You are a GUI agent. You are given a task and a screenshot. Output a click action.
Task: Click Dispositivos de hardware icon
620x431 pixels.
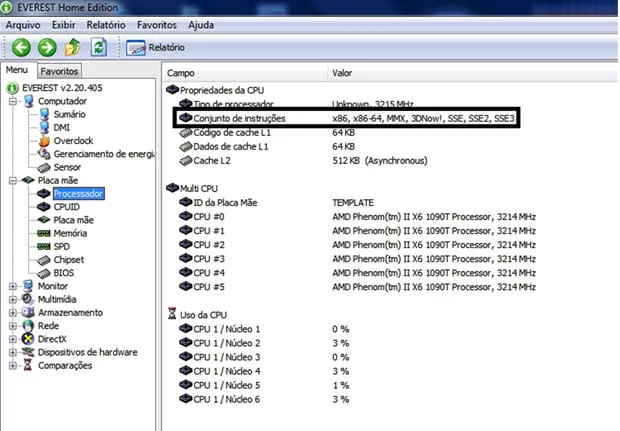(28, 352)
